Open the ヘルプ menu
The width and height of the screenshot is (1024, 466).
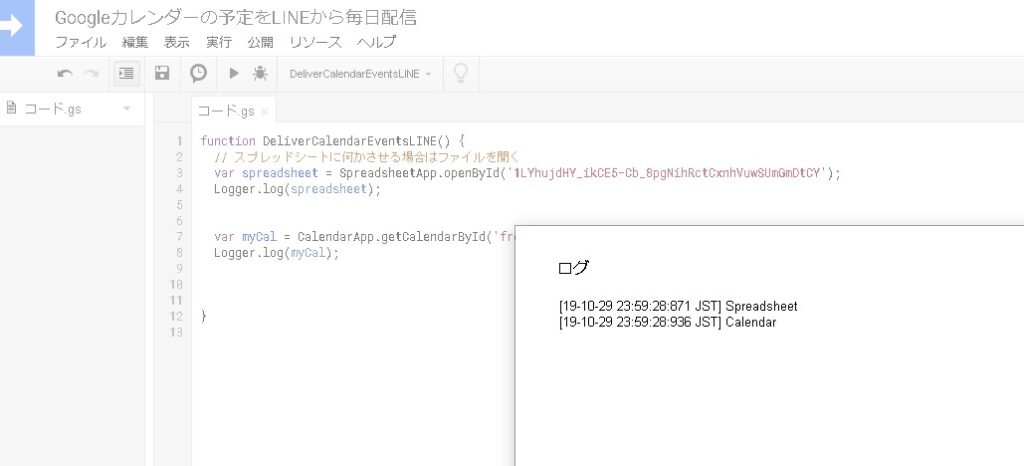[x=376, y=42]
